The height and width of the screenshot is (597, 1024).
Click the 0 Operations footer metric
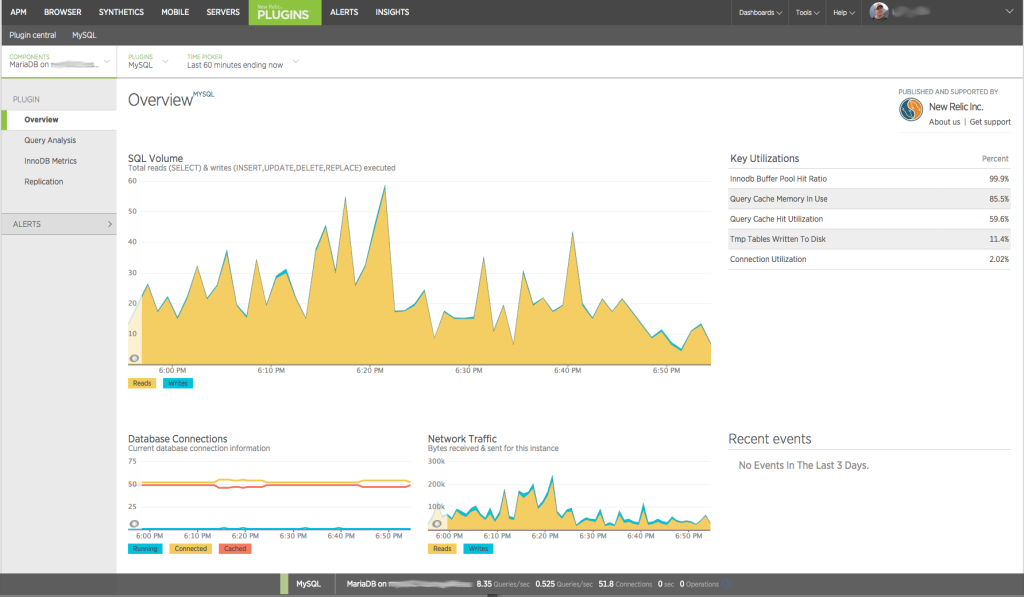tap(699, 584)
